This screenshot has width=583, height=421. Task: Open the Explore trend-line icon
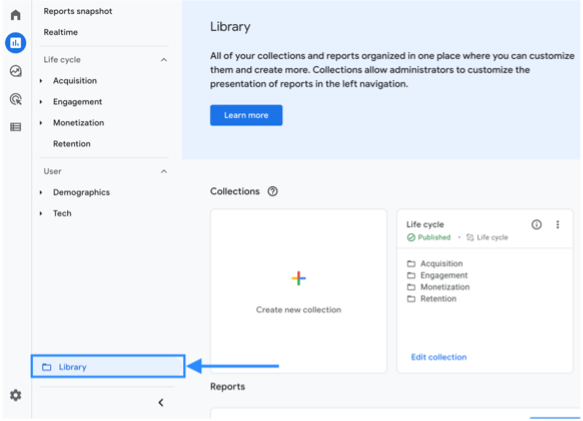tap(16, 71)
